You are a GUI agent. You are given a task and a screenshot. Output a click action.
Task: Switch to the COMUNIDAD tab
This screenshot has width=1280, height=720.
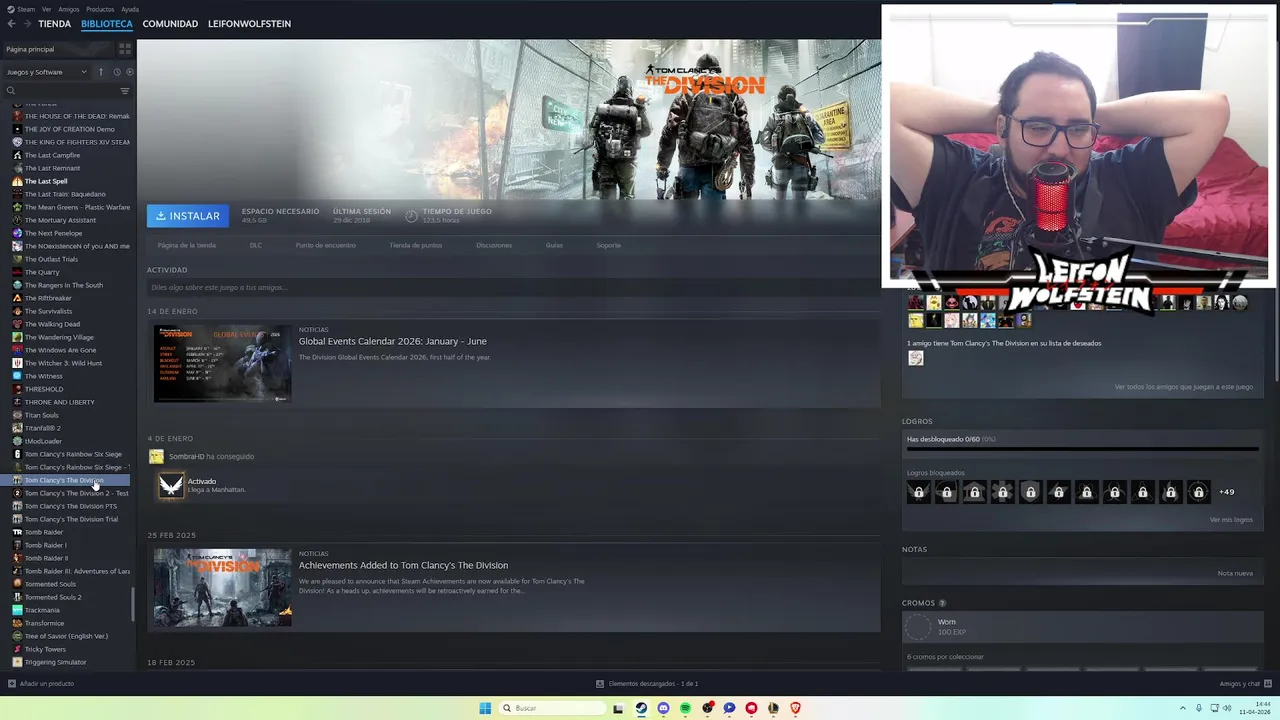click(170, 24)
